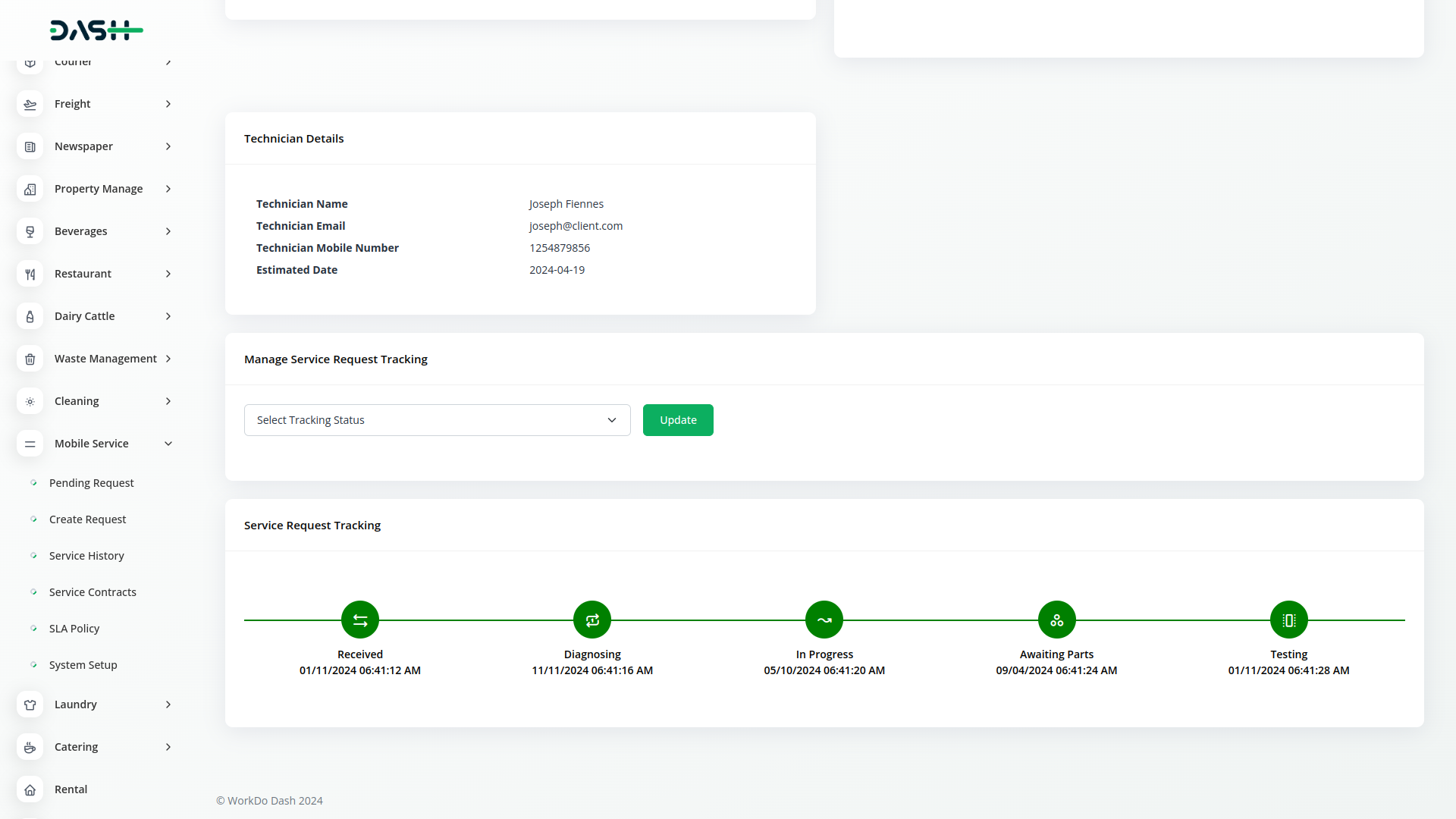The image size is (1456, 819).
Task: Go to Service Contracts page
Action: (x=93, y=592)
